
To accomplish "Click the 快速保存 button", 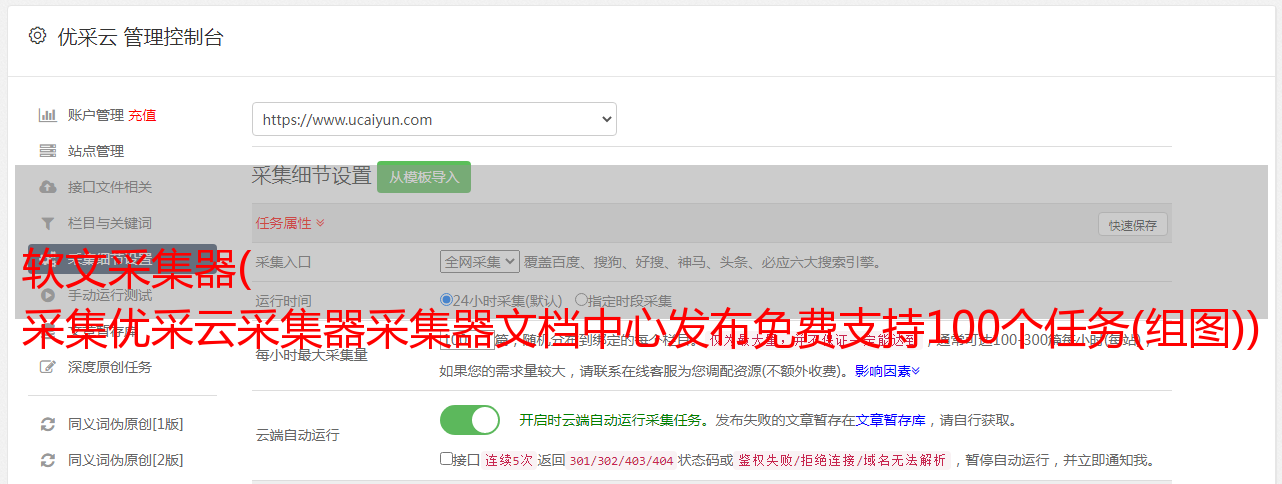I will 1133,225.
